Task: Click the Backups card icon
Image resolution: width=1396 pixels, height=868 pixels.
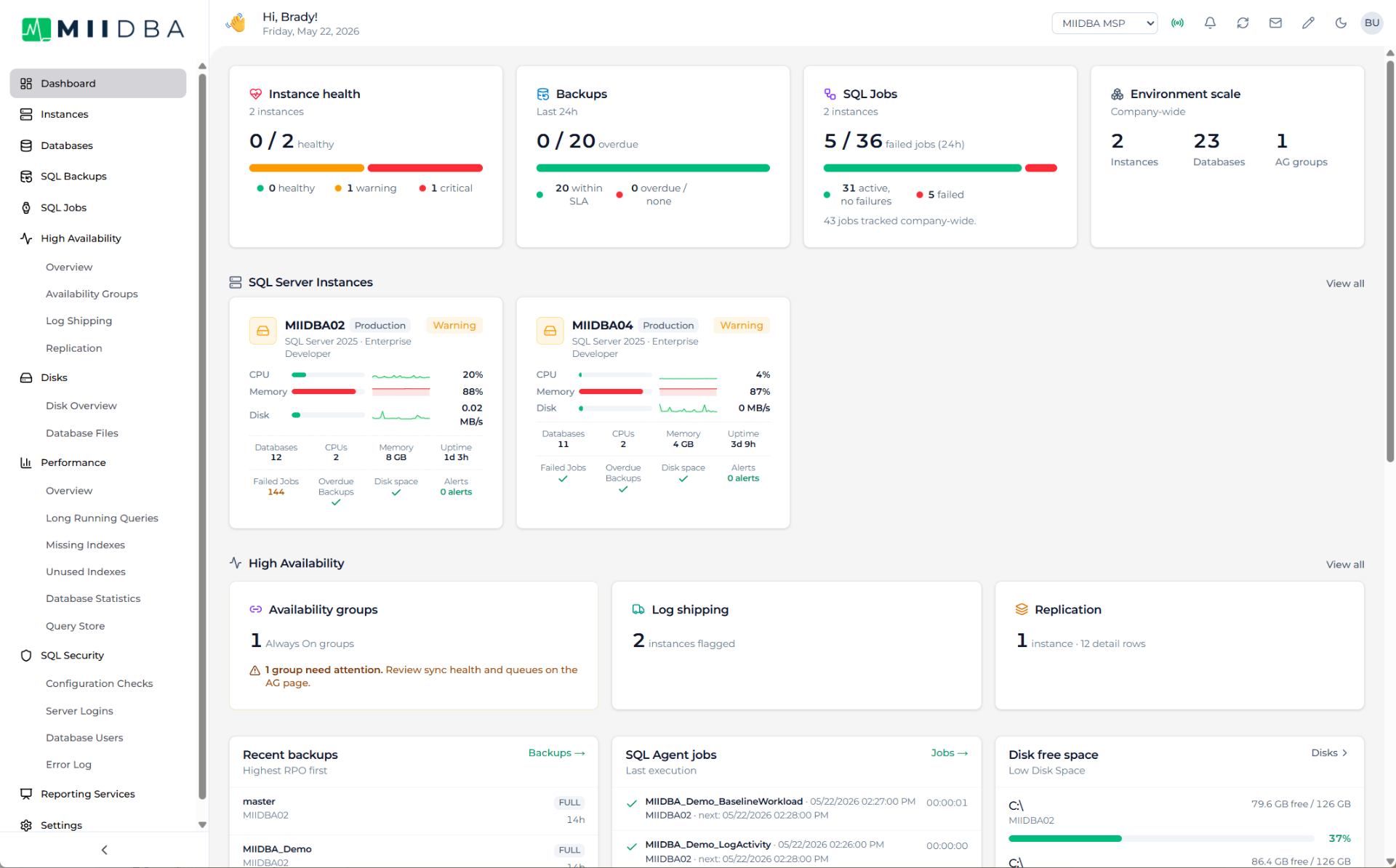Action: tap(542, 94)
